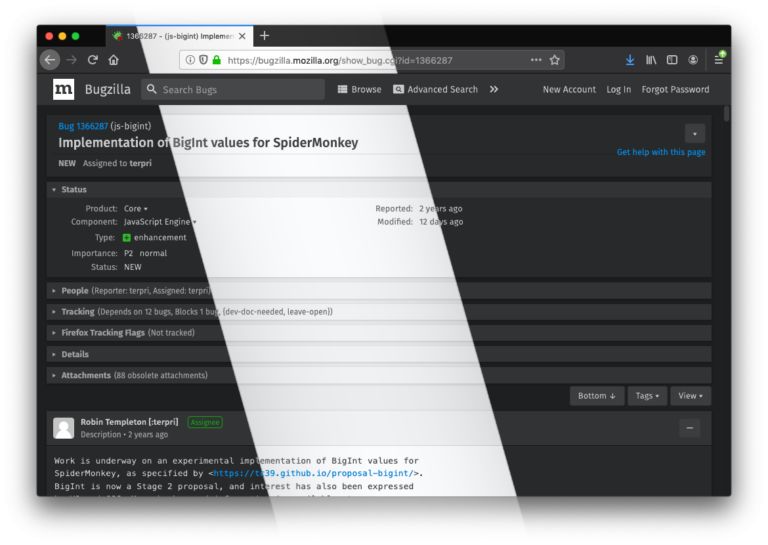Click the 'Modified: 12 days ago' value
The height and width of the screenshot is (545, 768).
tap(441, 222)
